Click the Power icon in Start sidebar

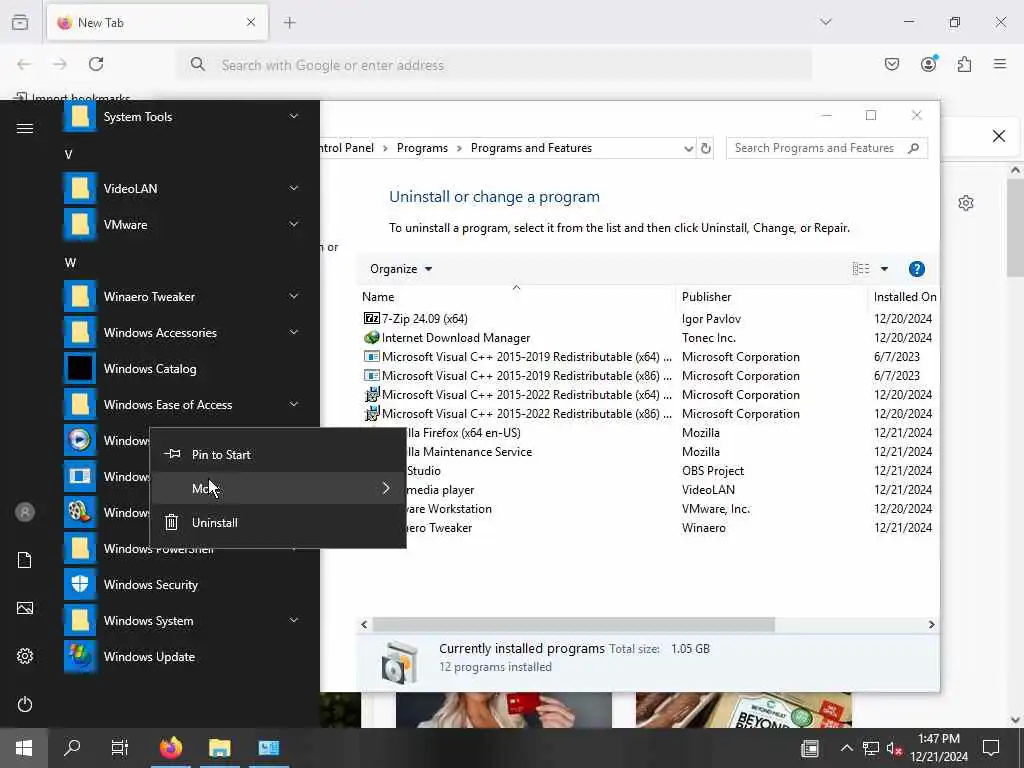25,704
